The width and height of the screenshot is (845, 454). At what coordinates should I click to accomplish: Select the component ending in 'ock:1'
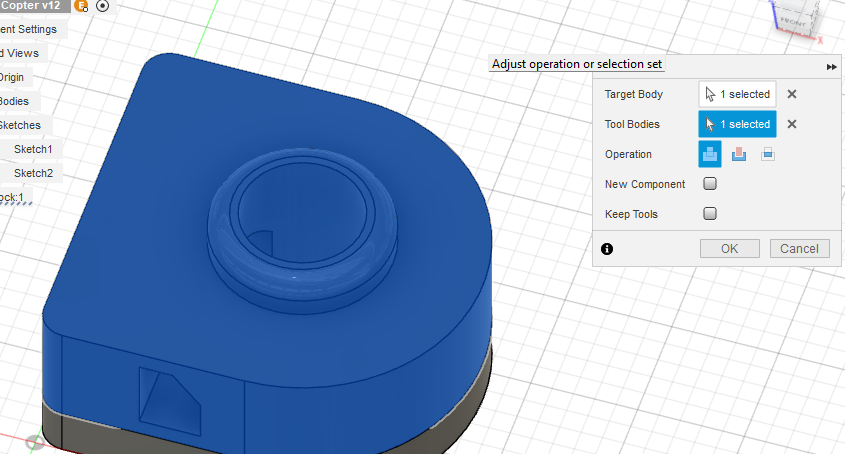pyautogui.click(x=12, y=197)
